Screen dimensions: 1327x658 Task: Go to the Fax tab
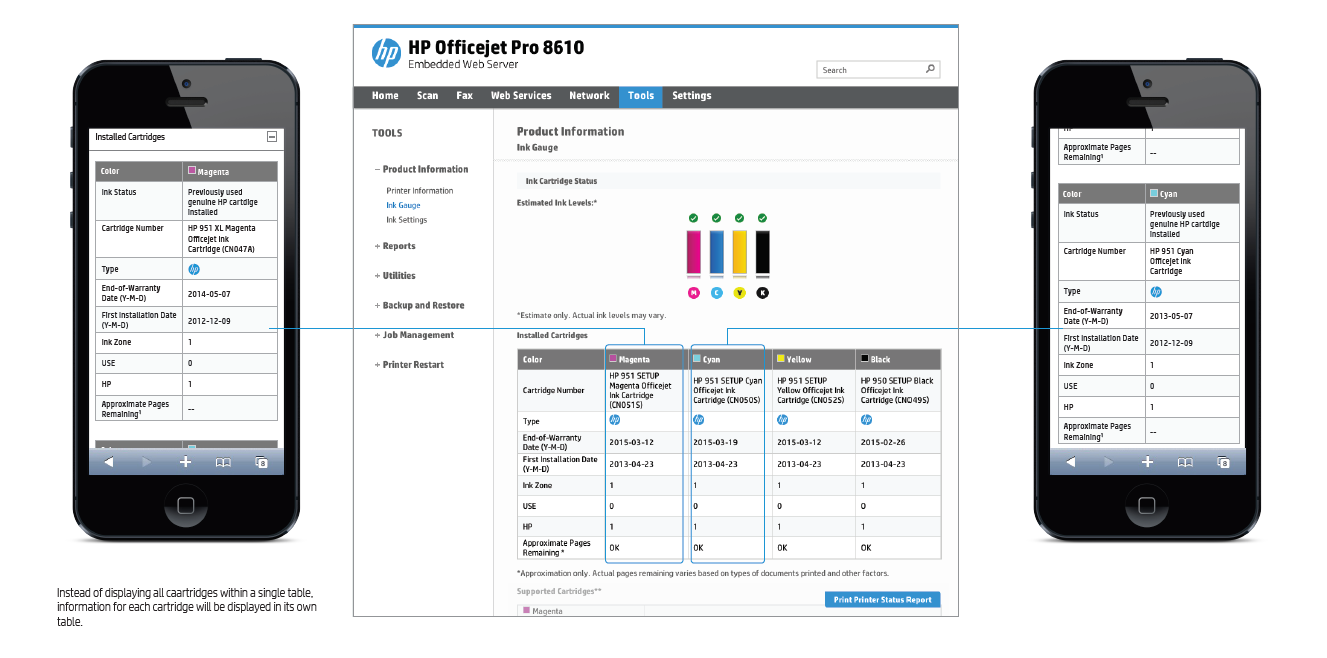pyautogui.click(x=465, y=96)
